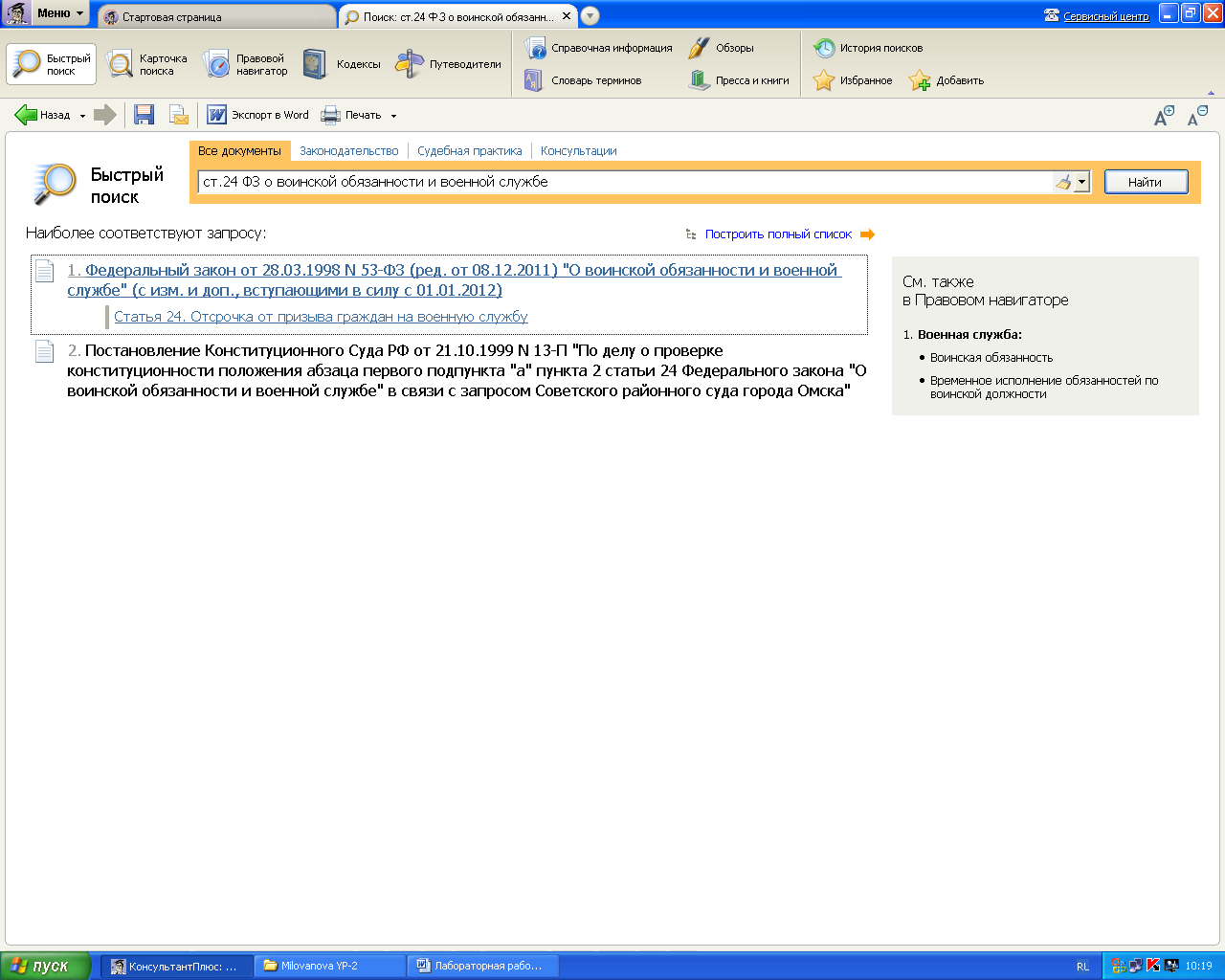1225x980 pixels.
Task: Click the send by email icon
Action: tap(179, 115)
